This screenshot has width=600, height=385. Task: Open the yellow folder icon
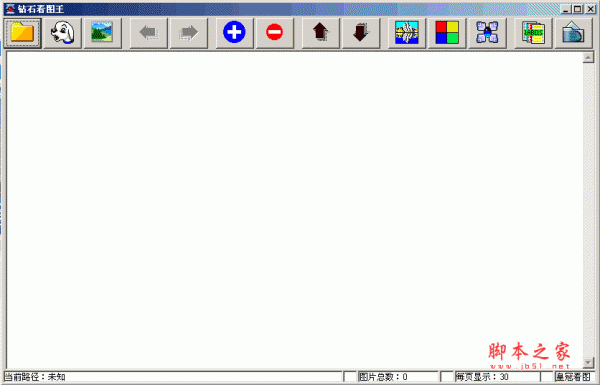click(x=23, y=33)
